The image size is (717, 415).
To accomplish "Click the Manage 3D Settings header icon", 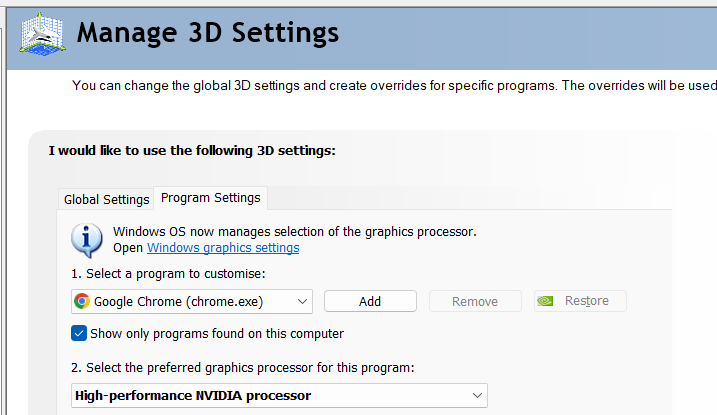I will [x=40, y=34].
